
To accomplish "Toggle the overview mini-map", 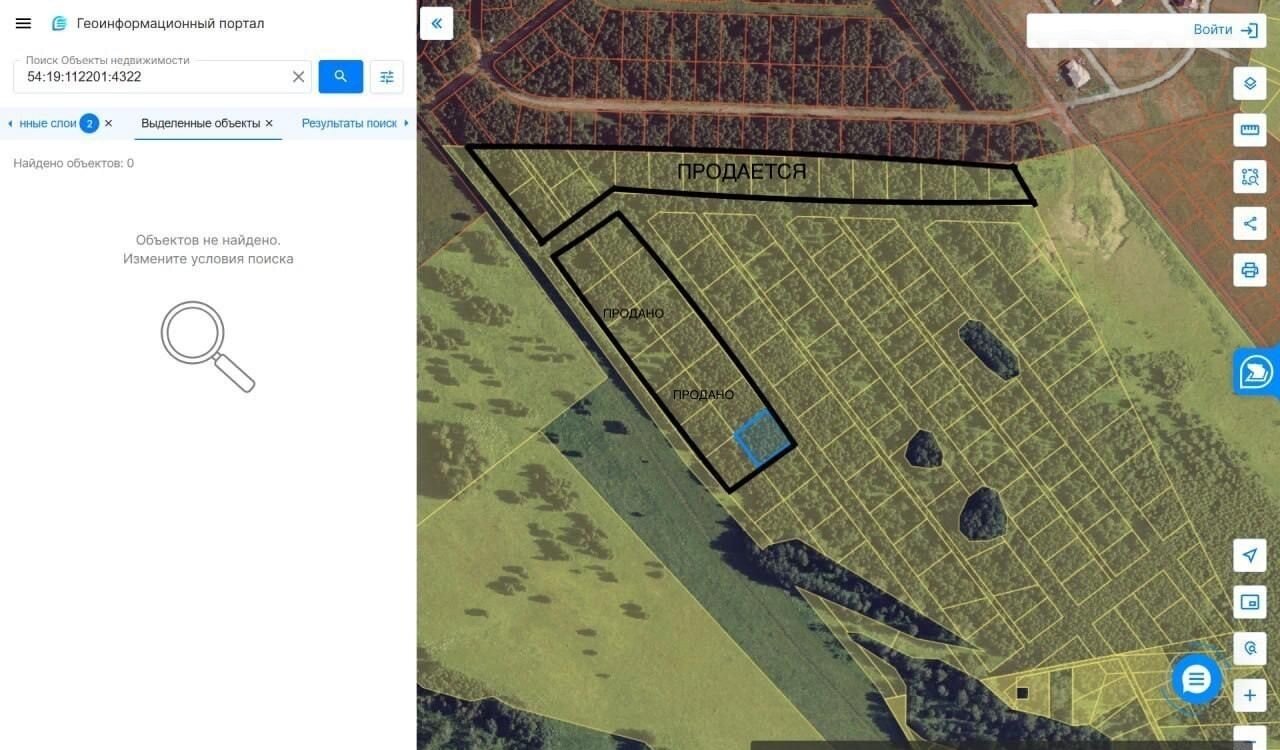I will point(1250,601).
